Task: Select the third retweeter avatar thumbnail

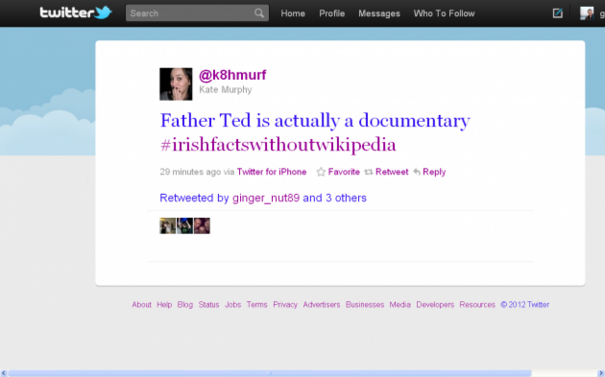Action: click(202, 226)
